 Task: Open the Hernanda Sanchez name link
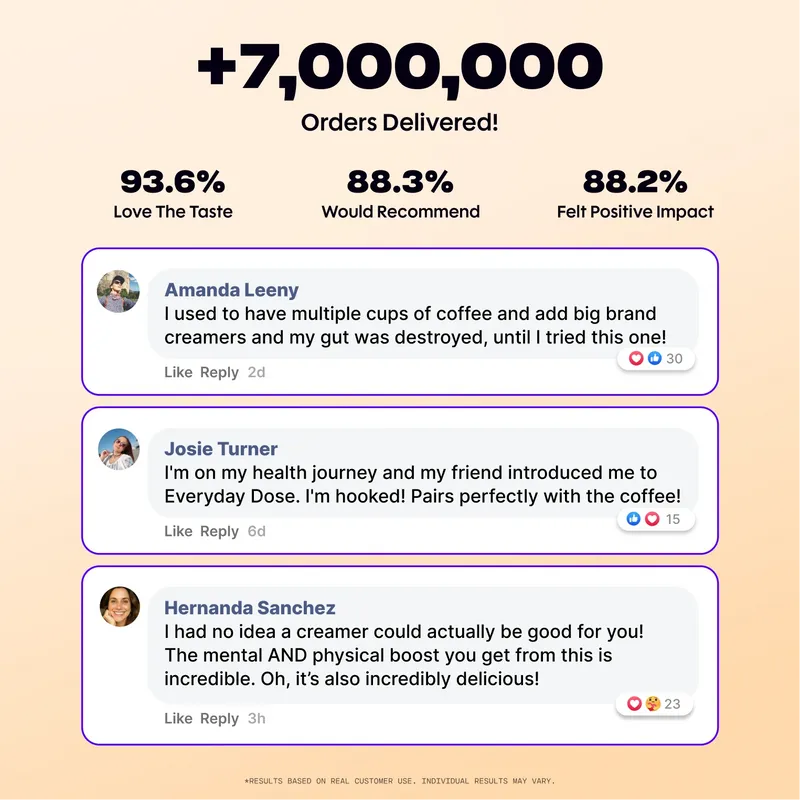(250, 608)
